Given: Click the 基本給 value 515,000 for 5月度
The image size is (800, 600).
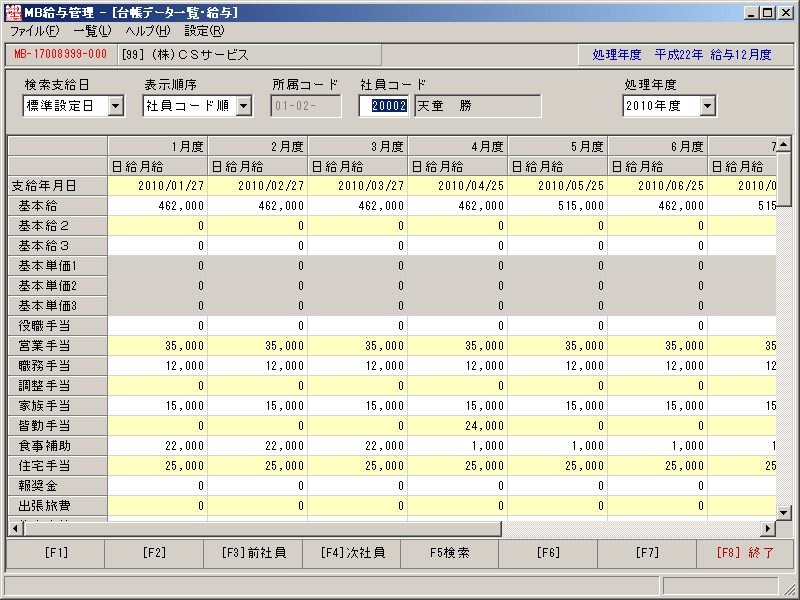Looking at the screenshot, I should point(558,206).
